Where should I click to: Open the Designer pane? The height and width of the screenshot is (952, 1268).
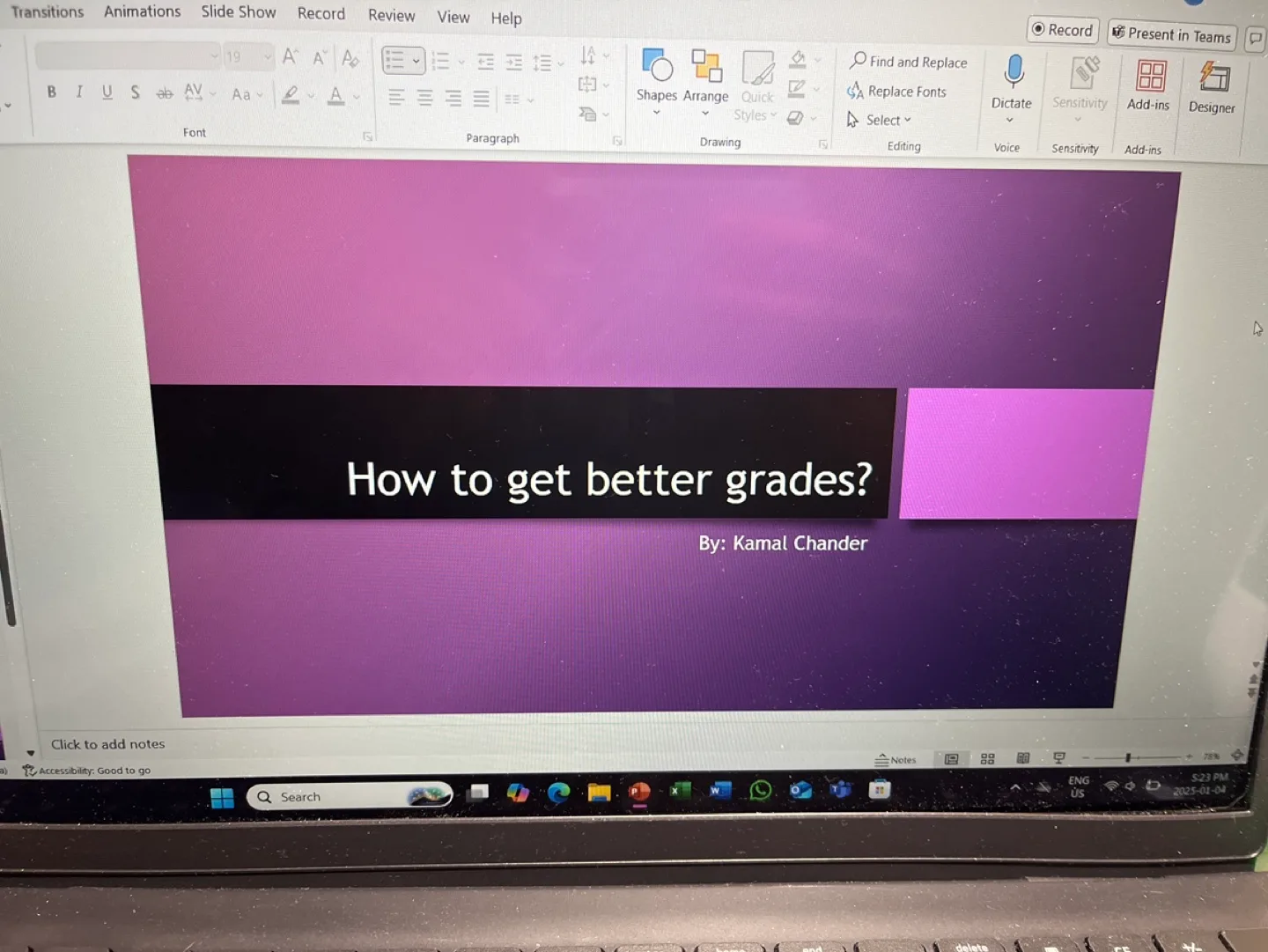1213,88
